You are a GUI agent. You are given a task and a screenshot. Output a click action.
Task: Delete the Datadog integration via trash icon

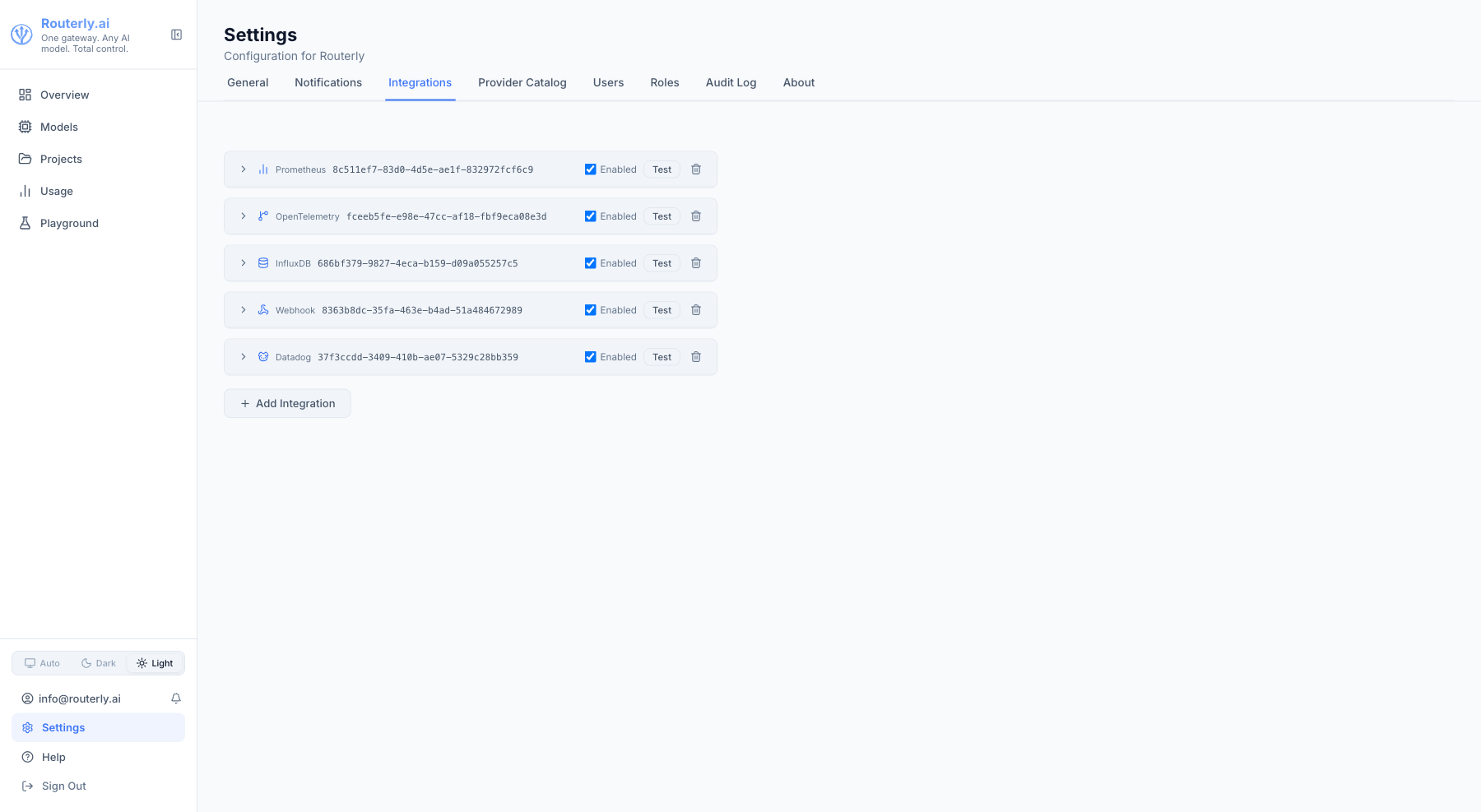pyautogui.click(x=696, y=357)
